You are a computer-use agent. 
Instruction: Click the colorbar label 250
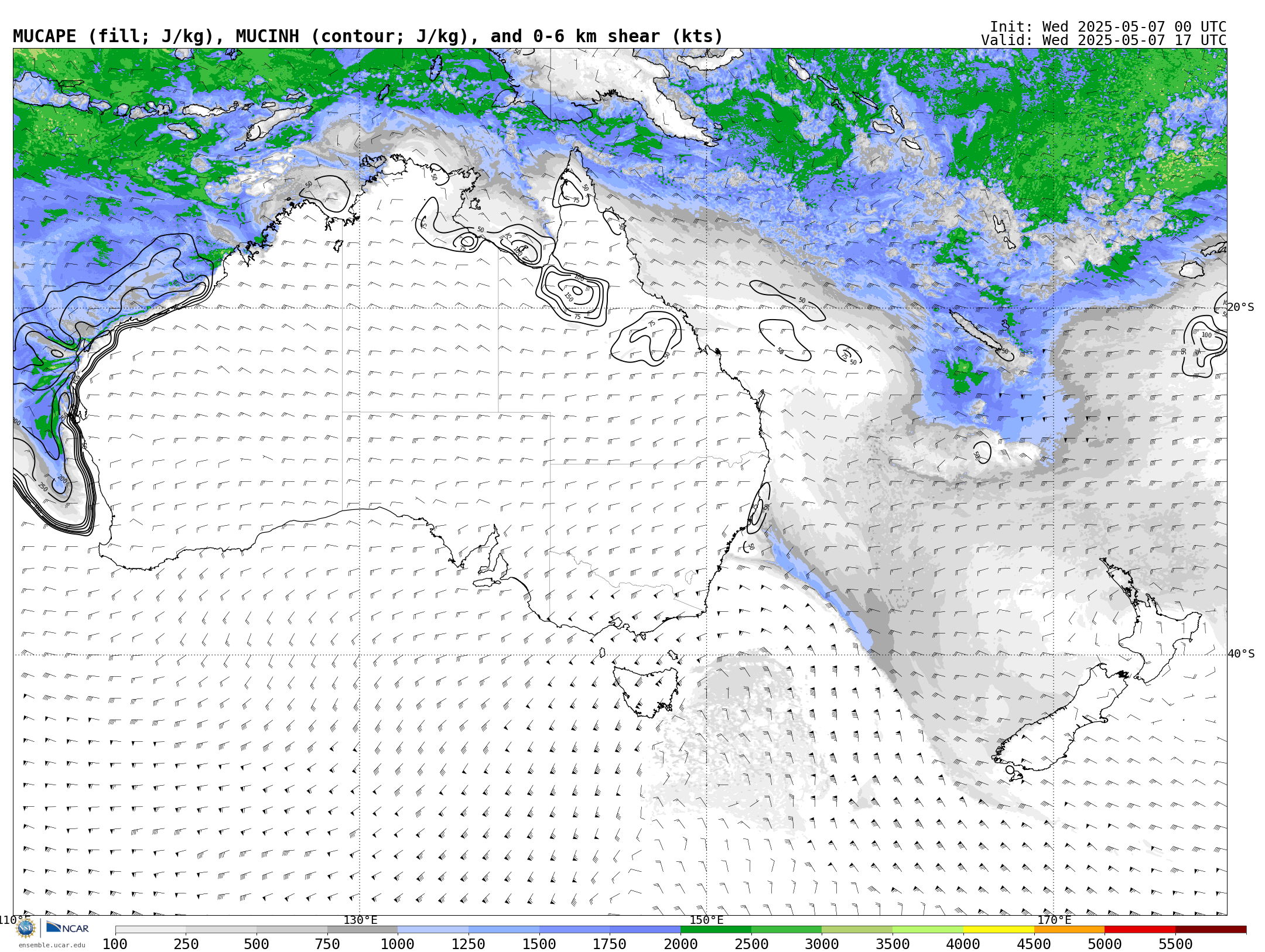(x=186, y=944)
